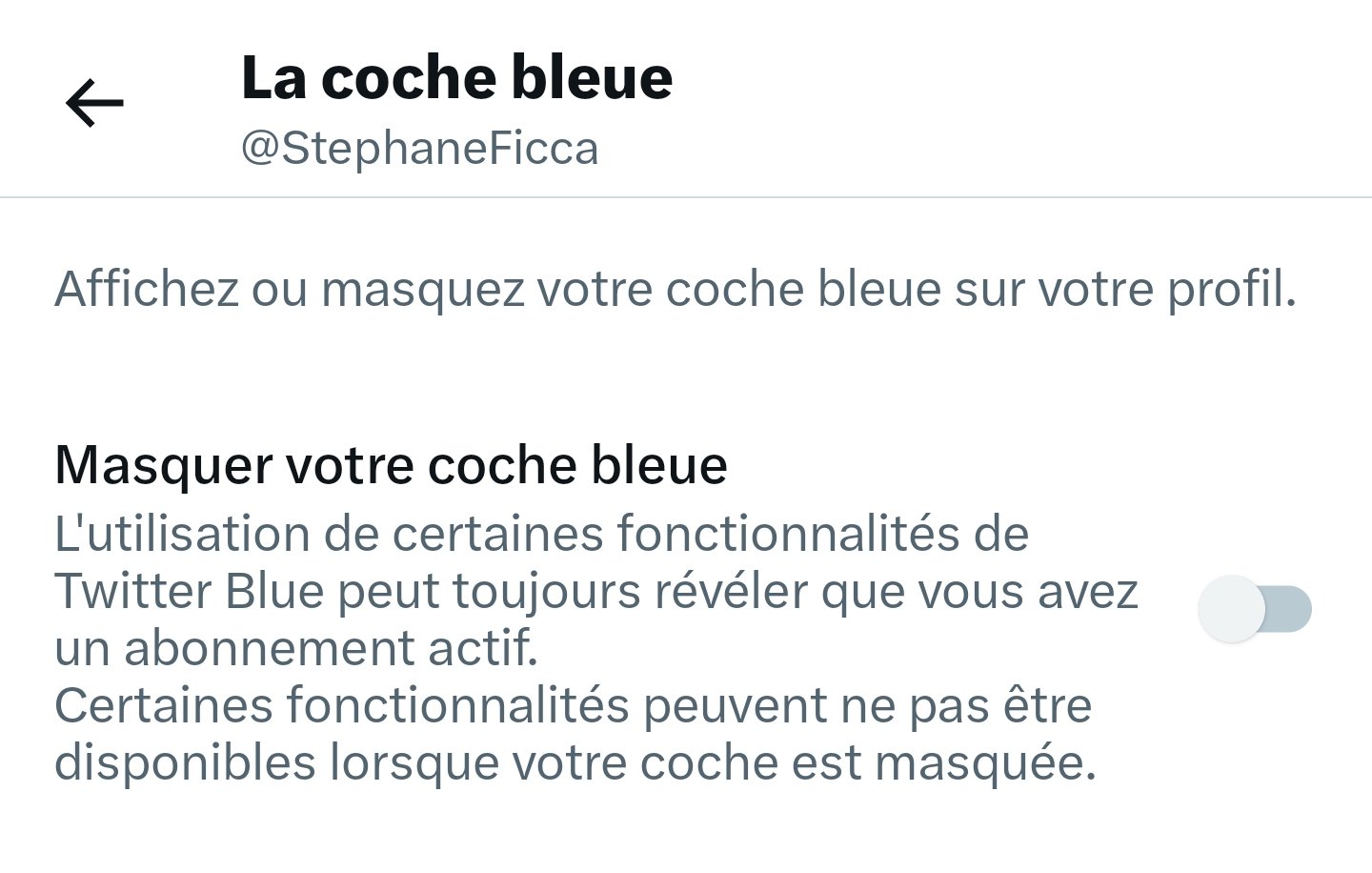This screenshot has width=1372, height=873.
Task: Select the La coche bleue header
Action: coord(457,78)
